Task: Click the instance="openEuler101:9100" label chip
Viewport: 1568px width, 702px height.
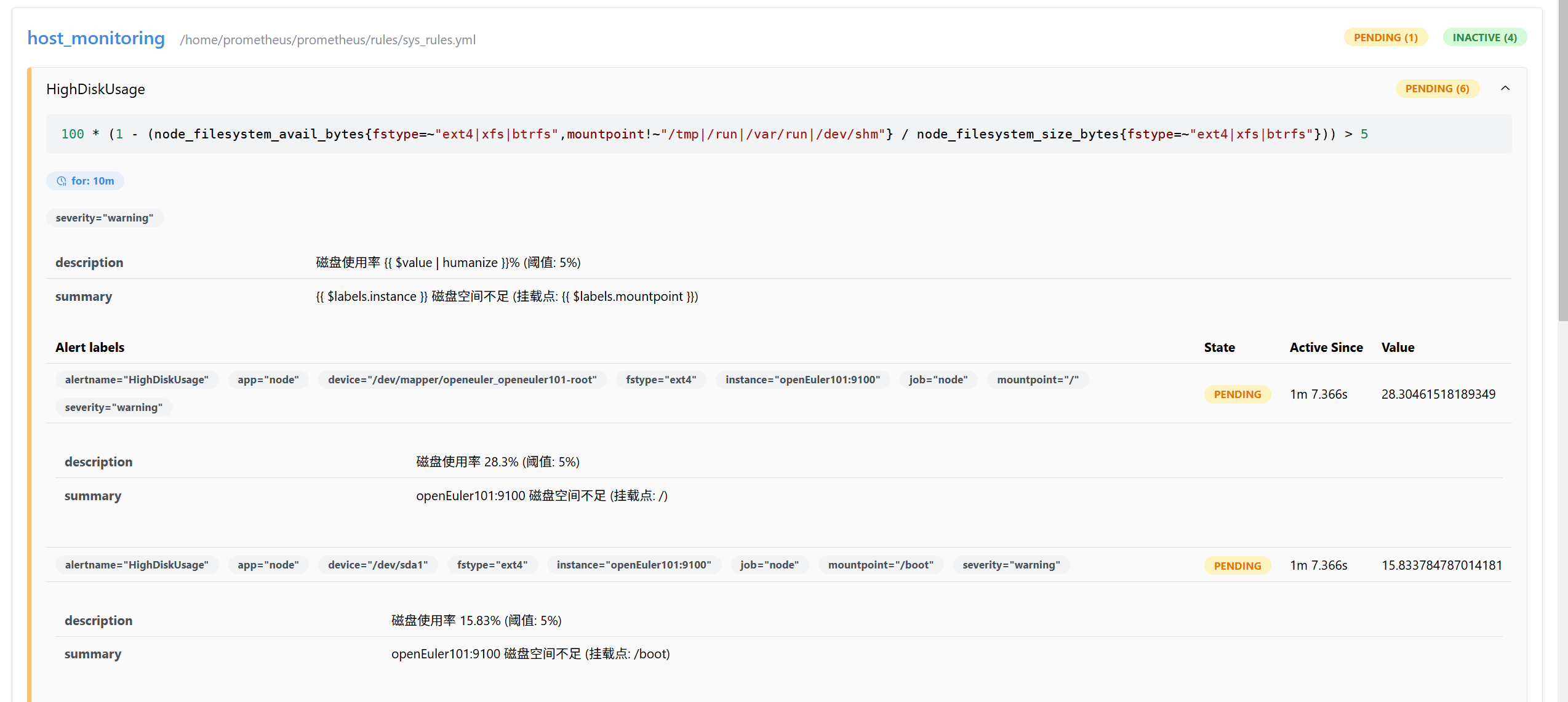Action: tap(802, 380)
